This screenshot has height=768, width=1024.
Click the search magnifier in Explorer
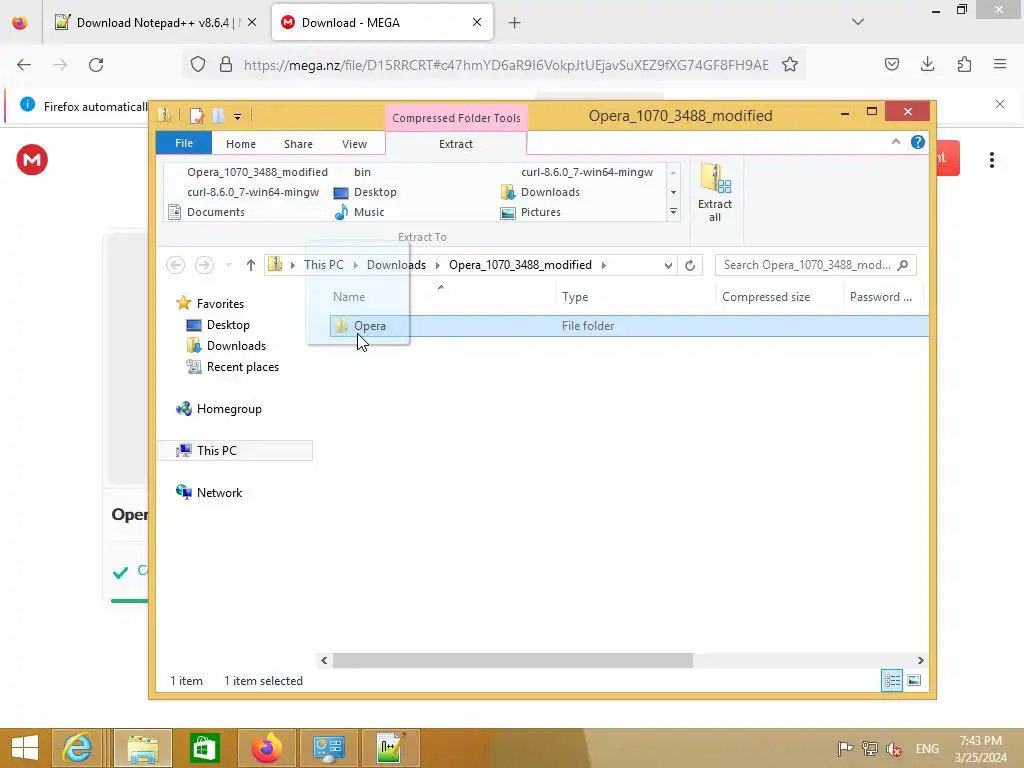click(903, 264)
